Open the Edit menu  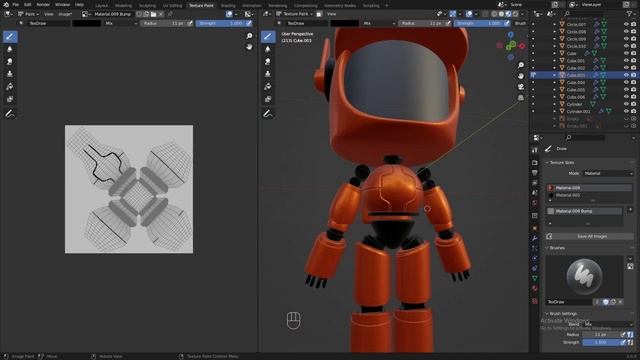[27, 4]
